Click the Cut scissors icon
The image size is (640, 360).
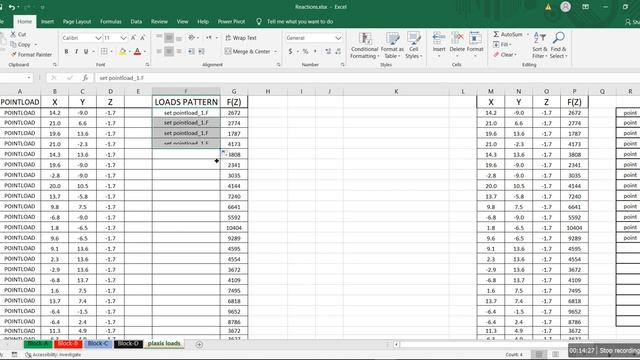pyautogui.click(x=13, y=34)
